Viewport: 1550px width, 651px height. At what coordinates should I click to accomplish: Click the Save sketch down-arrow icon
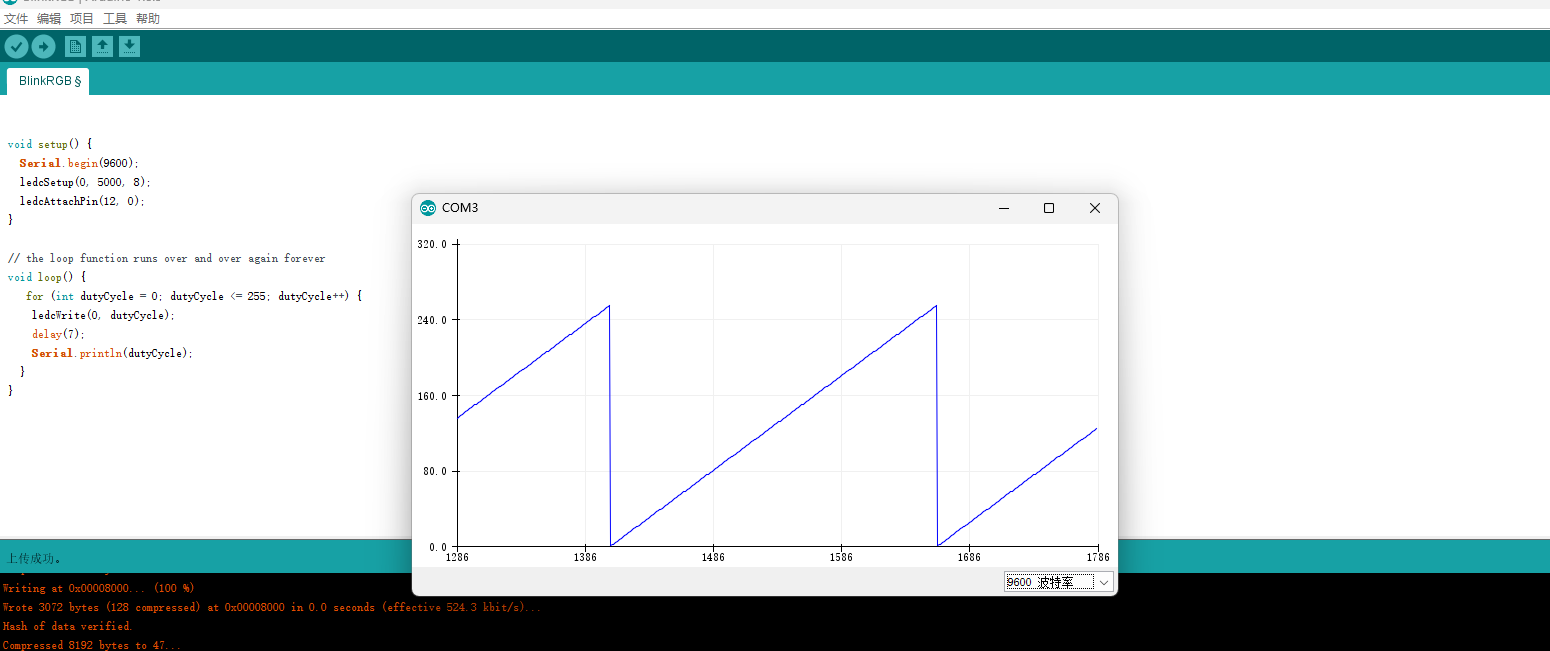(129, 46)
